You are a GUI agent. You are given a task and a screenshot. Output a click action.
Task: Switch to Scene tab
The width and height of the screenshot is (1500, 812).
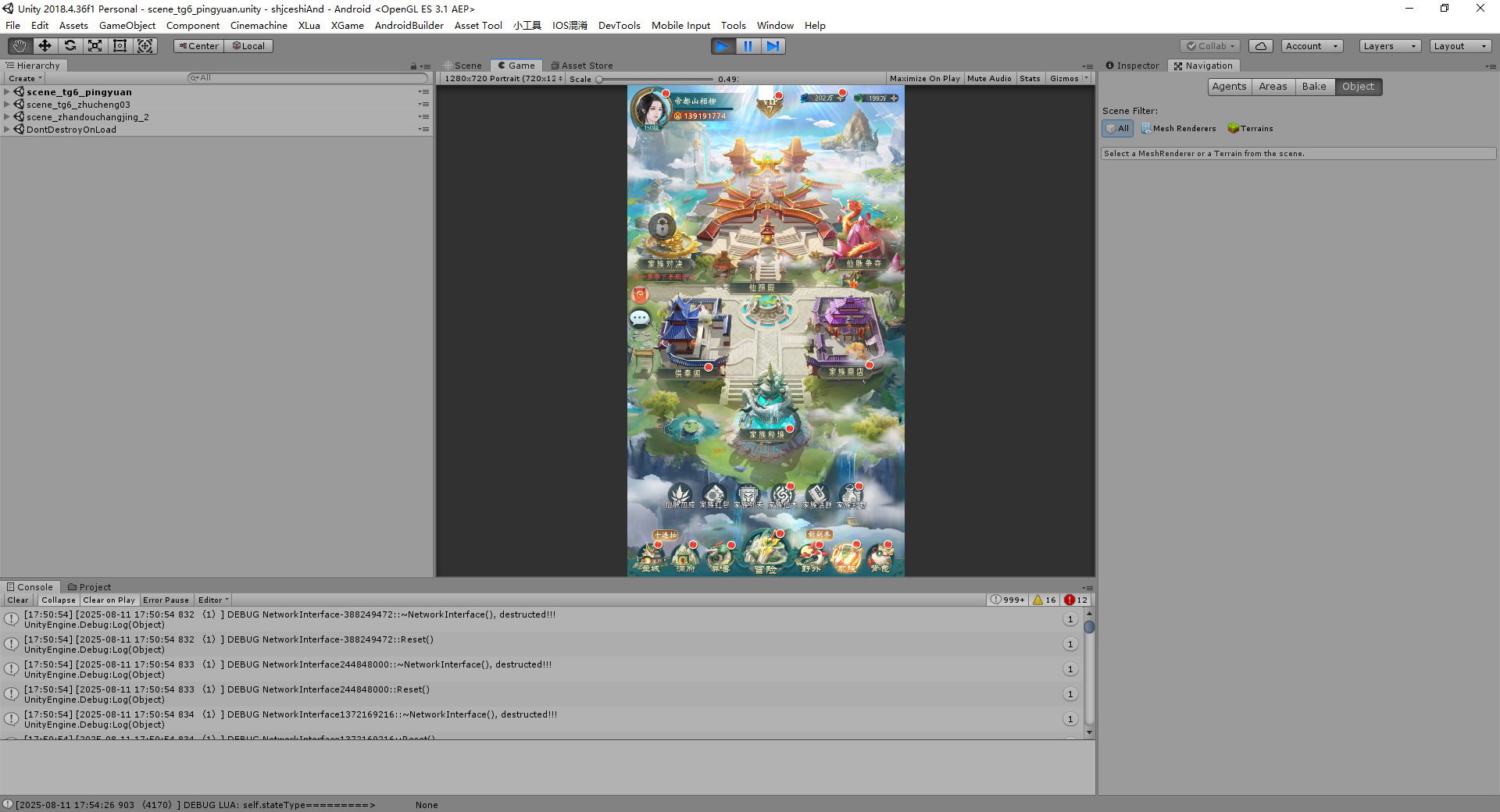coord(463,66)
